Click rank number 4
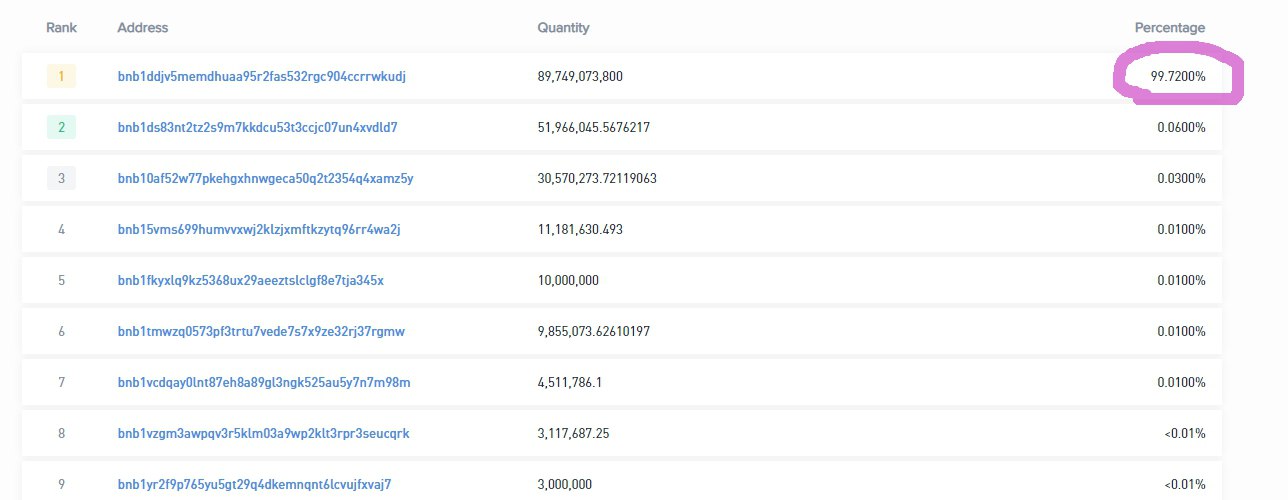Image resolution: width=1288 pixels, height=500 pixels. click(x=61, y=229)
